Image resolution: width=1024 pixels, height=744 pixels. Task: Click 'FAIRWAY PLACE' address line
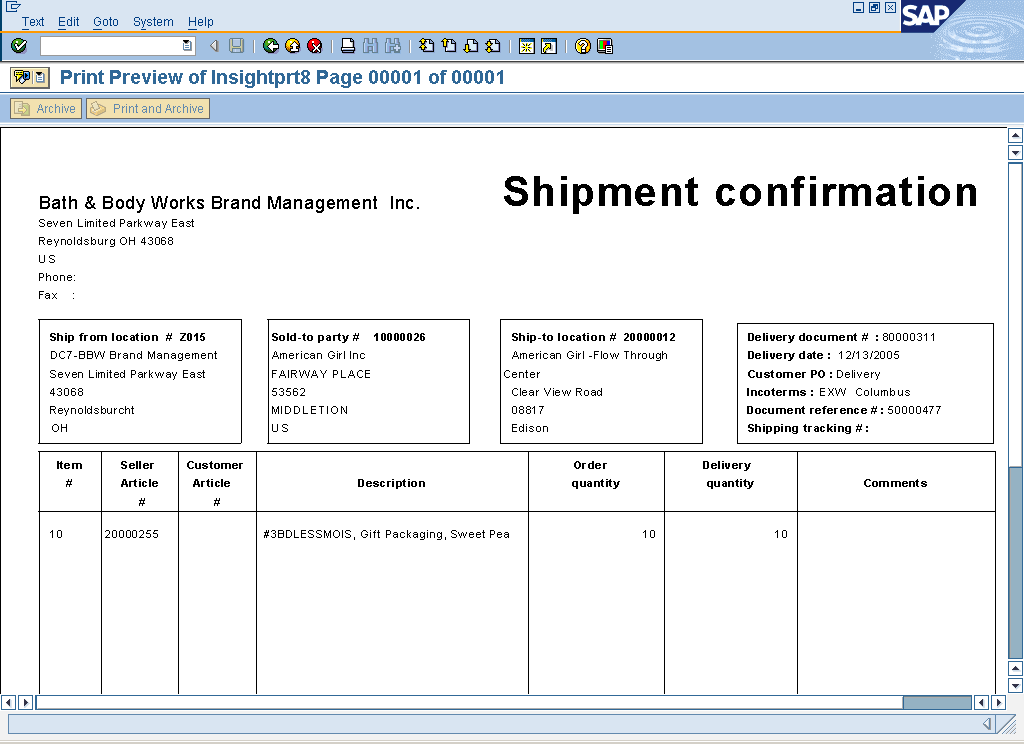click(321, 374)
